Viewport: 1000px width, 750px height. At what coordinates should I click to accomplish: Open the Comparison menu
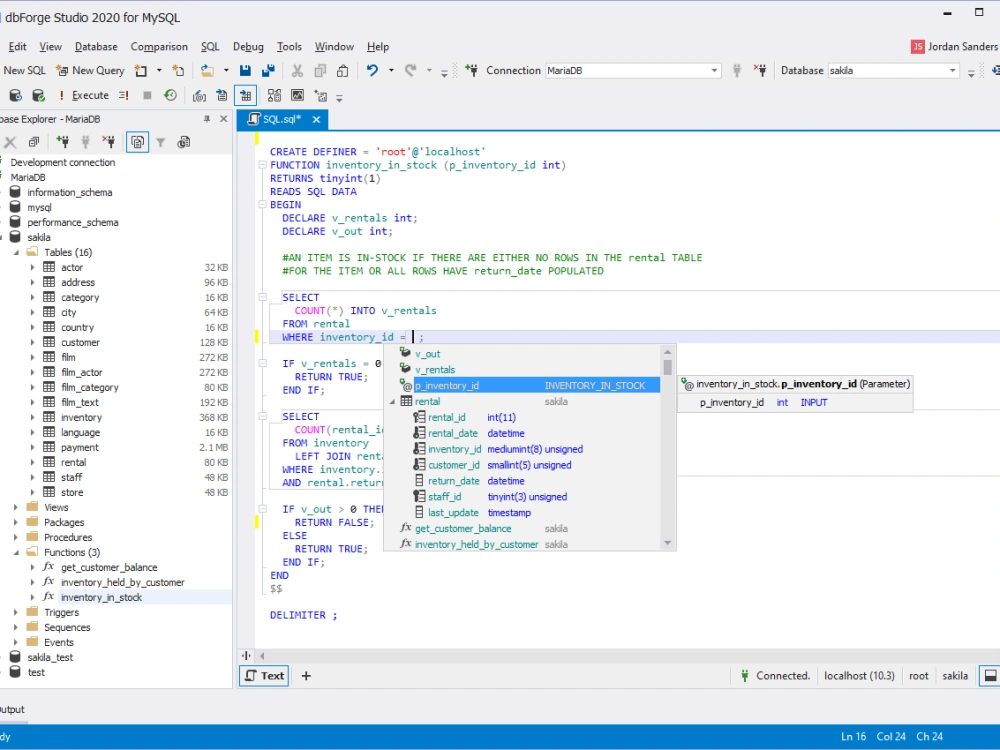pos(159,47)
